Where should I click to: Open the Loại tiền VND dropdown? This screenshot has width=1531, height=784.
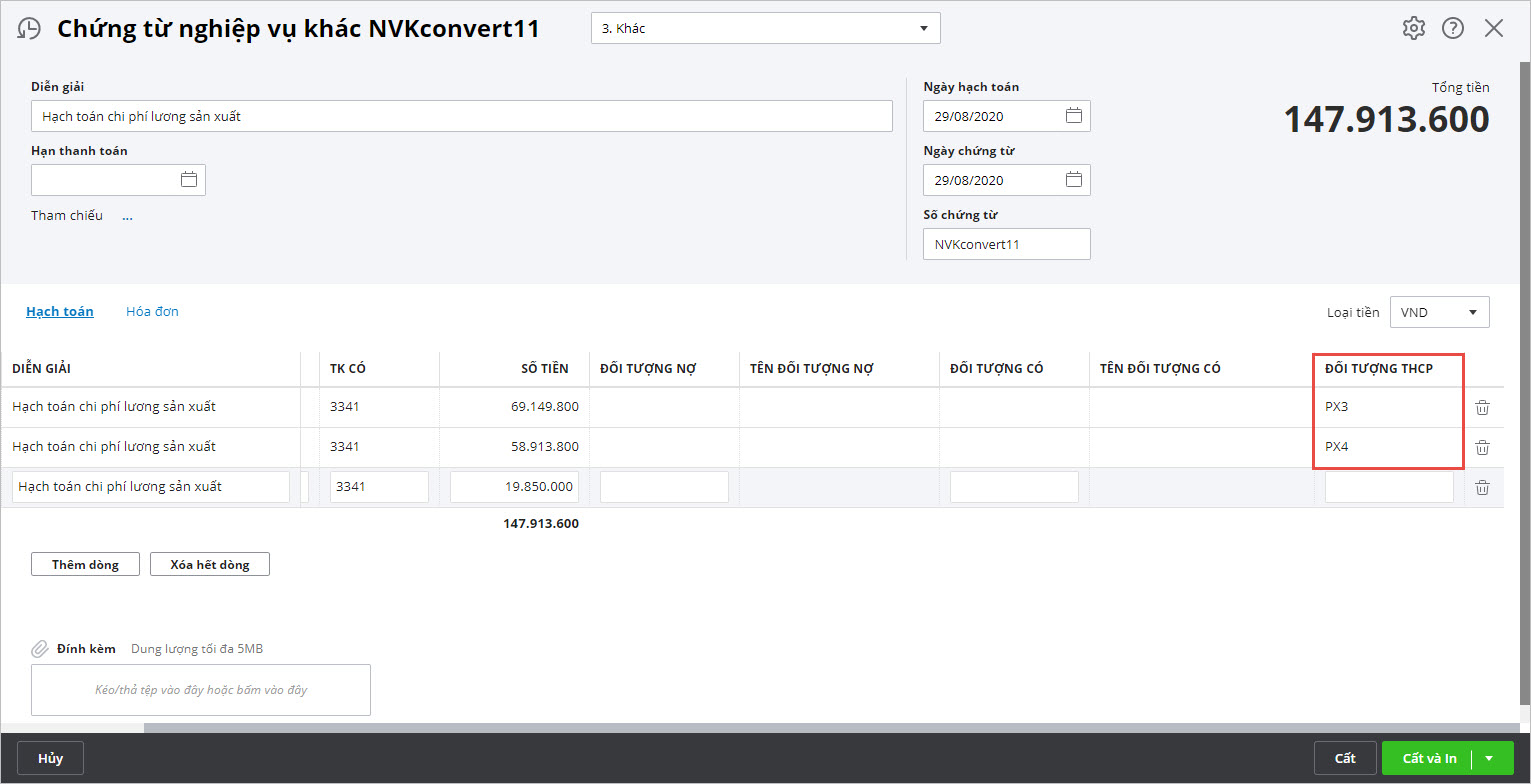click(x=1472, y=312)
